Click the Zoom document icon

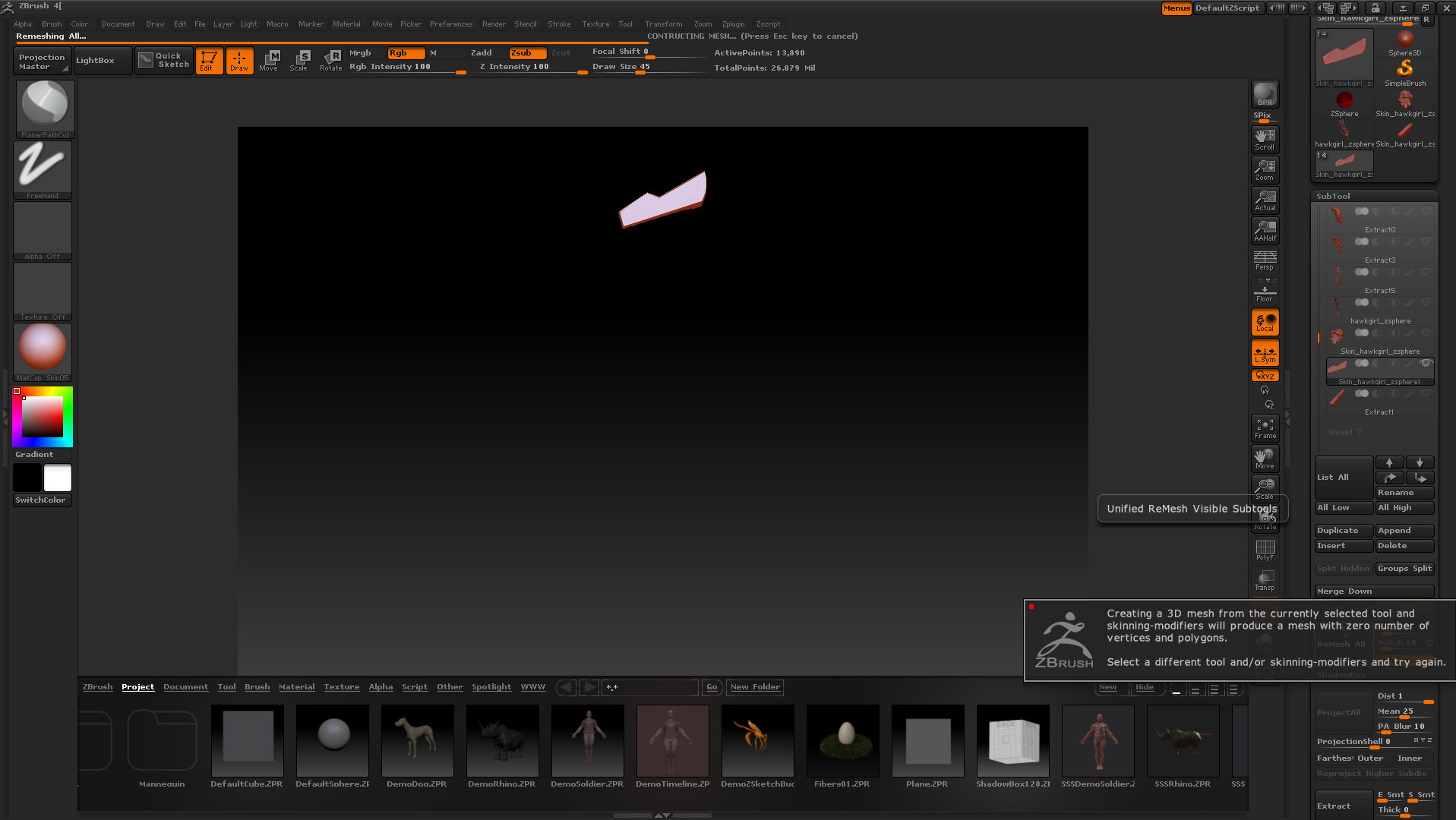[1265, 169]
